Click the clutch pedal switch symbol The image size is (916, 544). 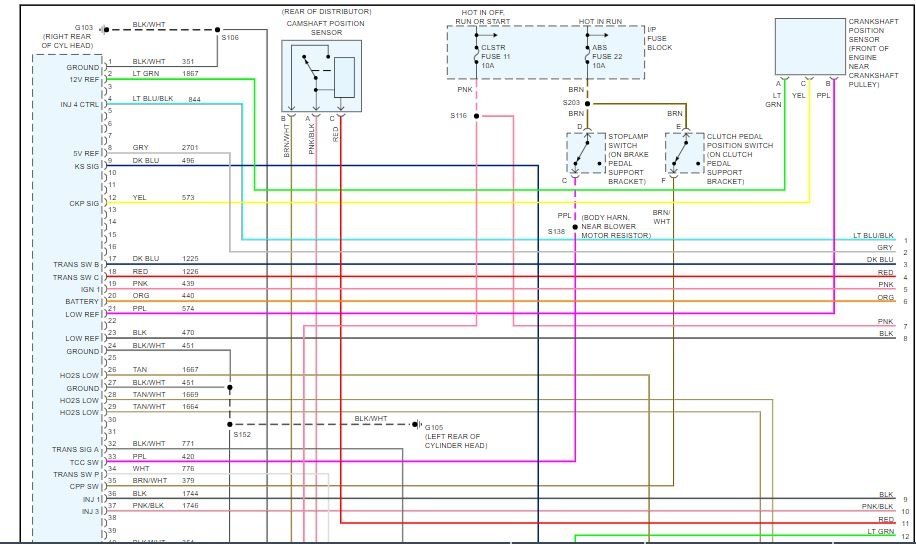coord(685,153)
